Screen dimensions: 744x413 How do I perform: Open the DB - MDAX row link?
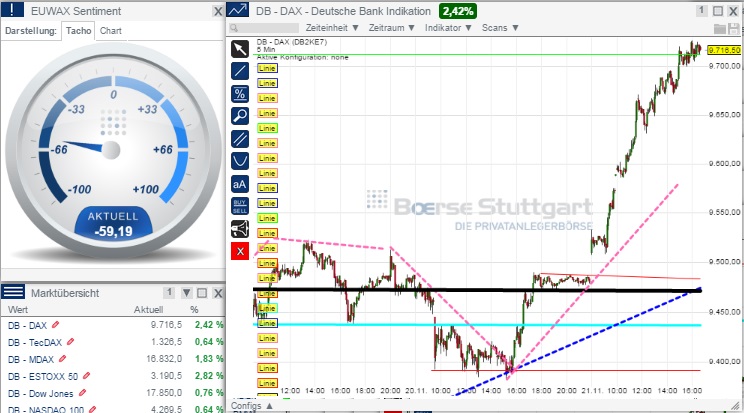(31, 359)
